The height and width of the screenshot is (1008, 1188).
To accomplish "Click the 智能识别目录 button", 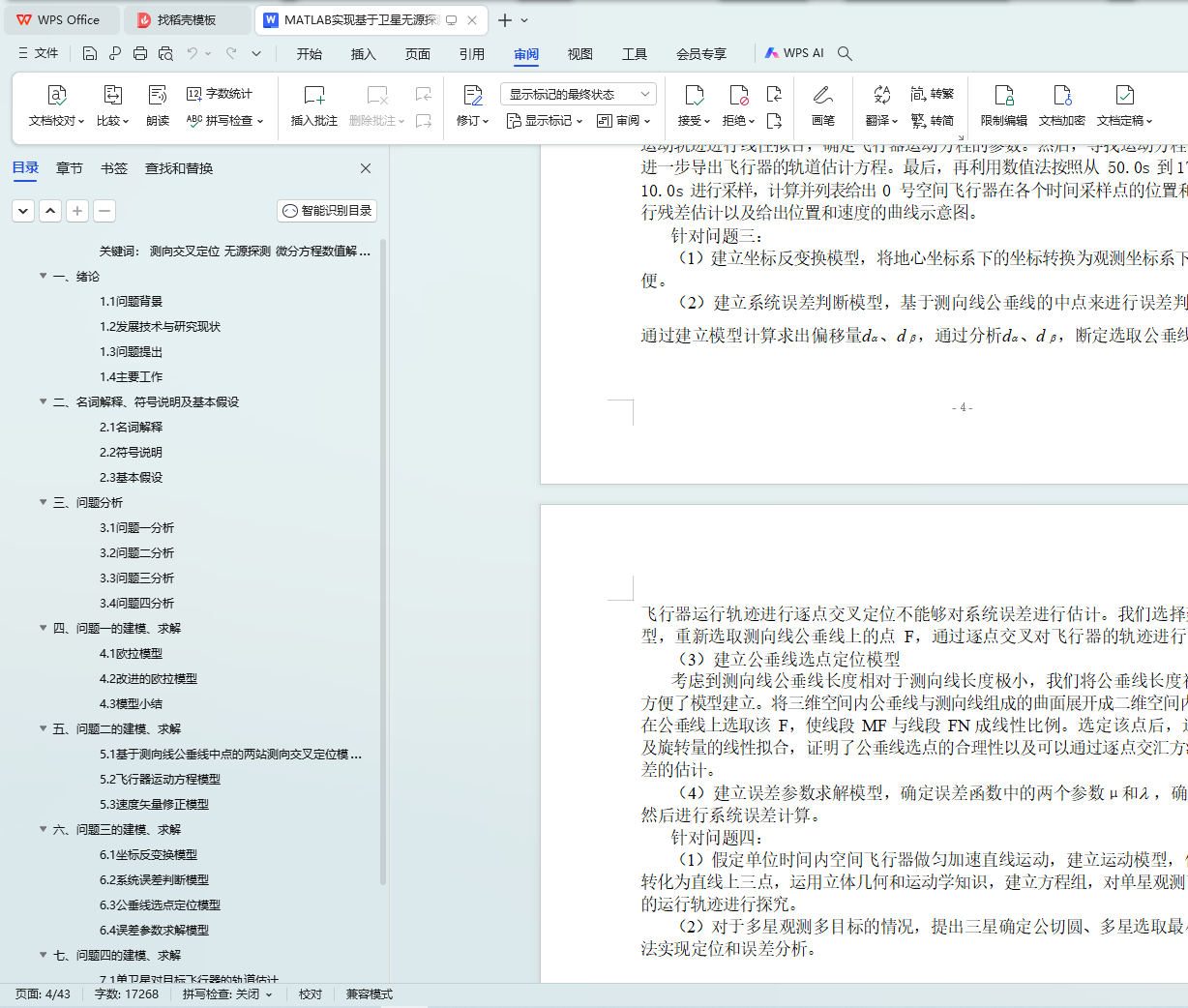I will point(327,210).
